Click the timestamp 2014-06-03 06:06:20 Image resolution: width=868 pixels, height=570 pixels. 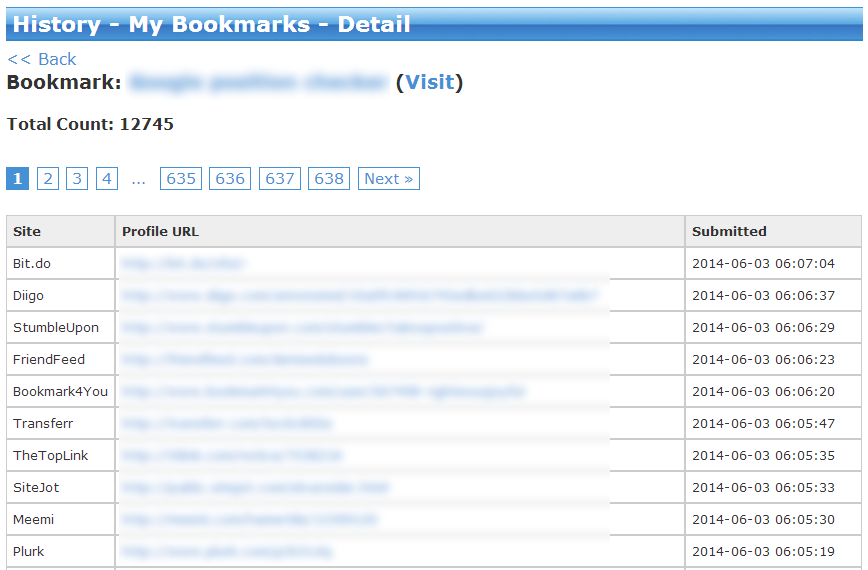click(x=763, y=392)
